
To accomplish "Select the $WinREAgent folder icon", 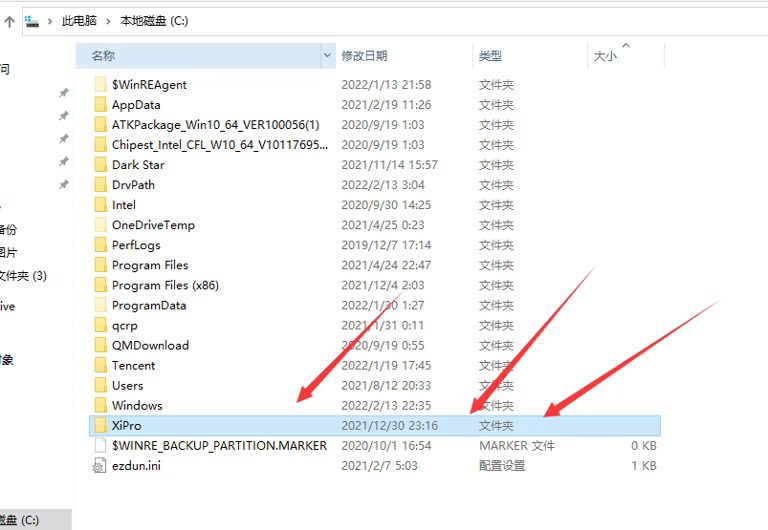I will [100, 85].
